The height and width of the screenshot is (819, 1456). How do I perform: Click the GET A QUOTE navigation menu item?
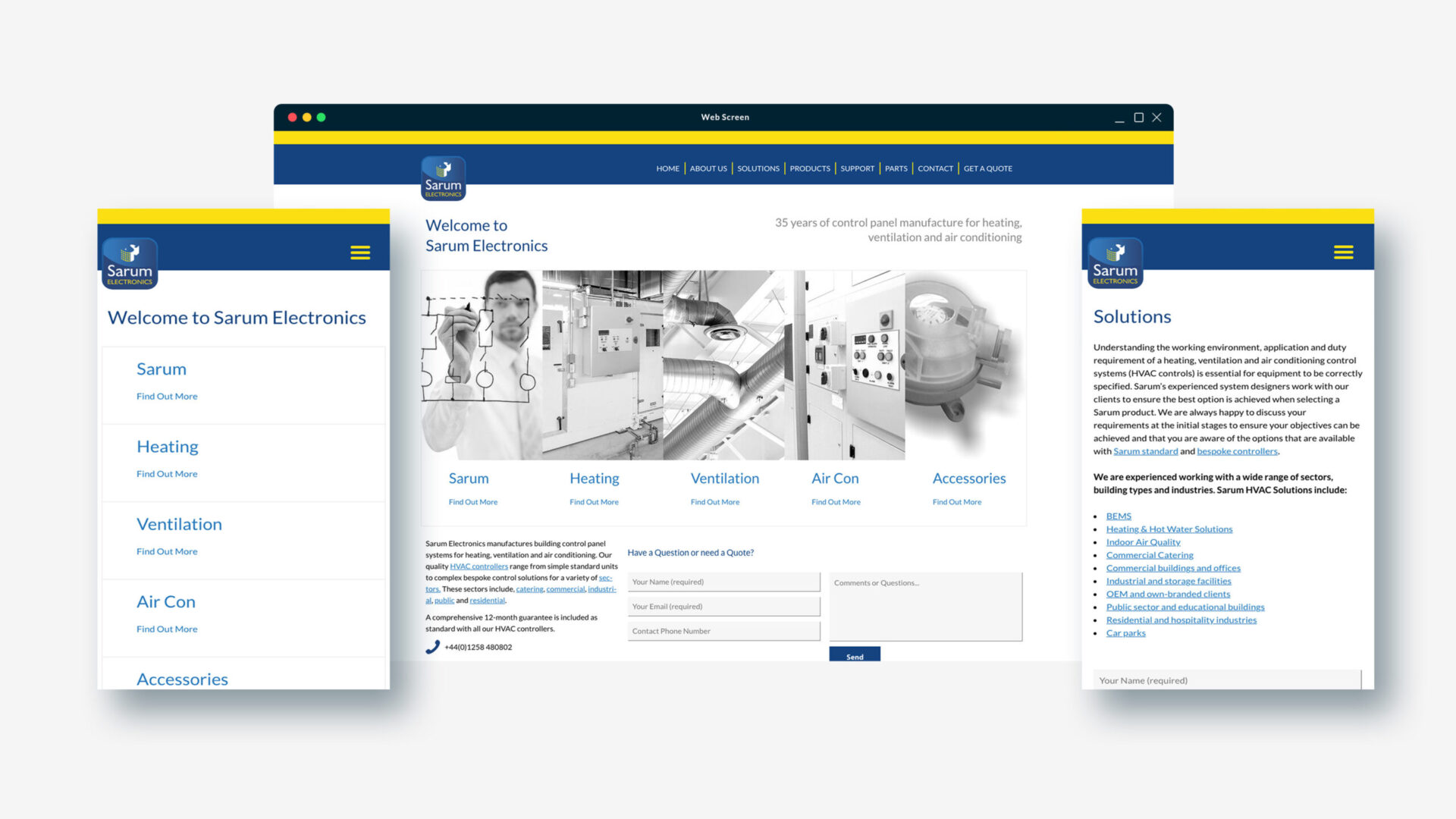click(987, 168)
